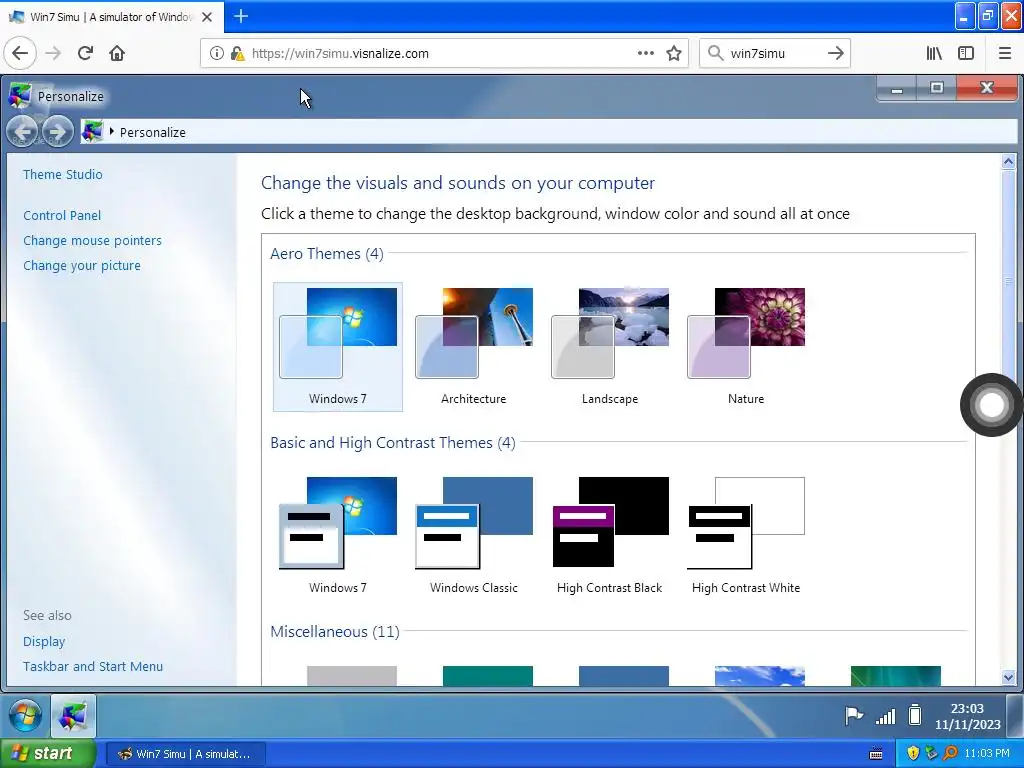
Task: Click Personalize breadcrumb in address bar
Action: [x=152, y=132]
